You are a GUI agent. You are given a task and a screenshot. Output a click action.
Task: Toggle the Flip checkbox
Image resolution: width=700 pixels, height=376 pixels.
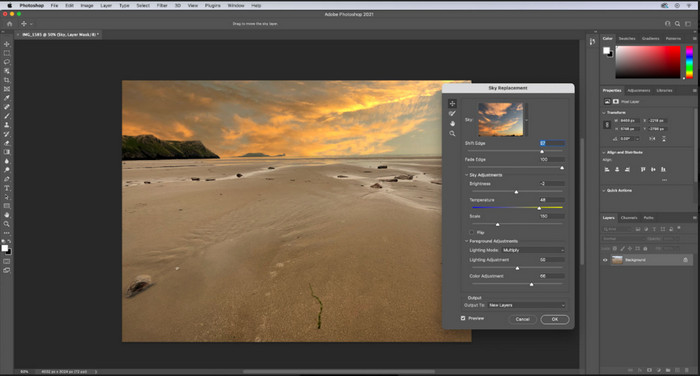[471, 232]
